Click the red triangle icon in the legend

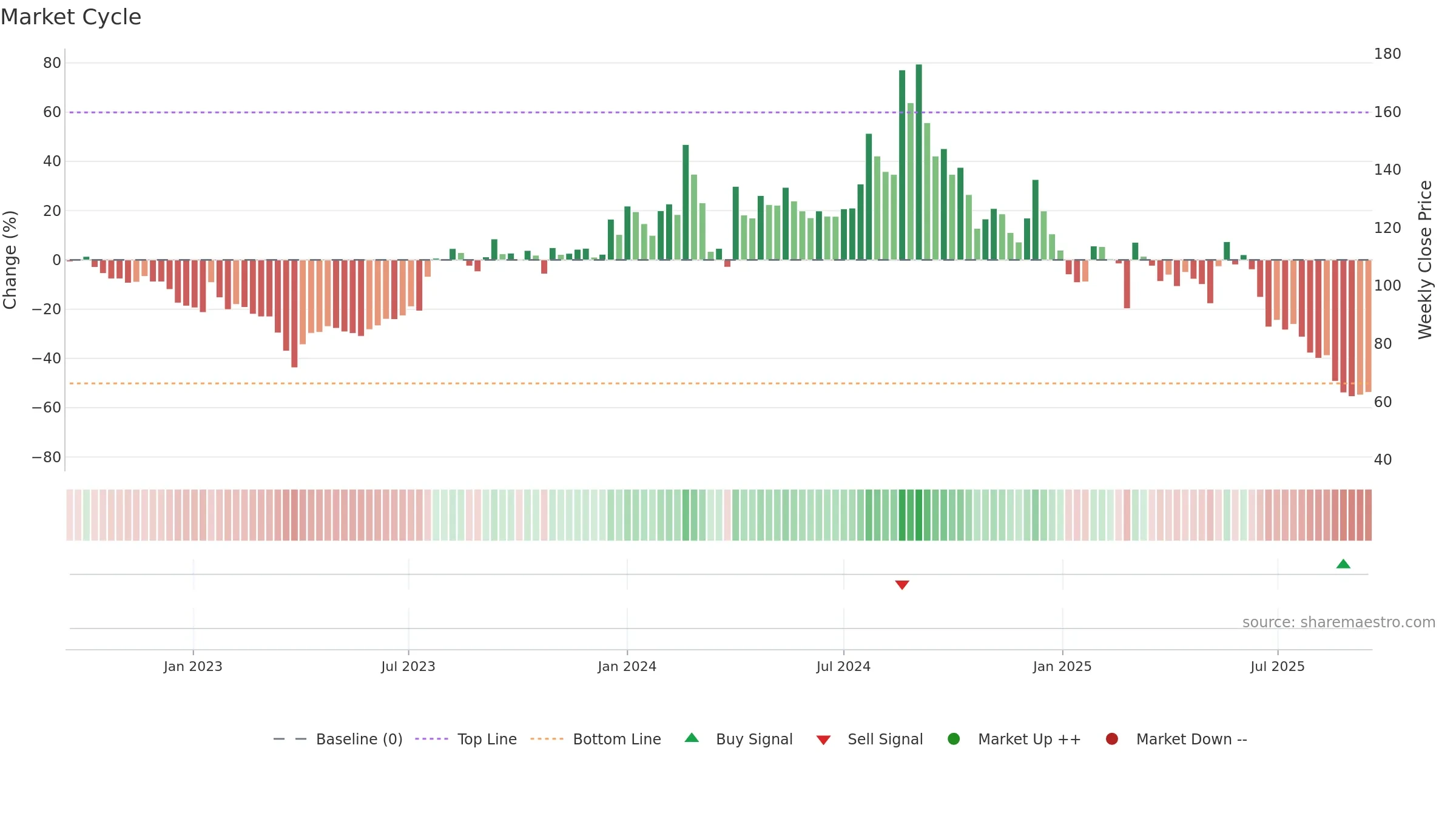pyautogui.click(x=823, y=740)
